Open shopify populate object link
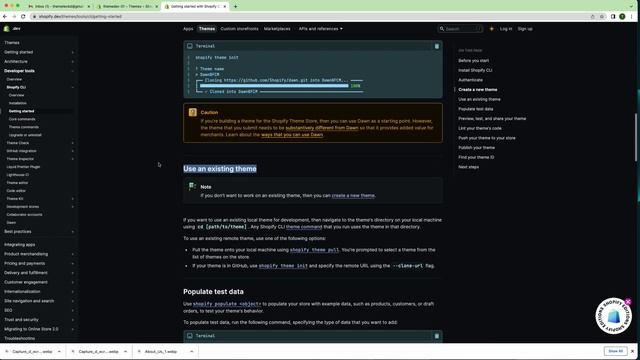The width and height of the screenshot is (640, 360). [227, 304]
